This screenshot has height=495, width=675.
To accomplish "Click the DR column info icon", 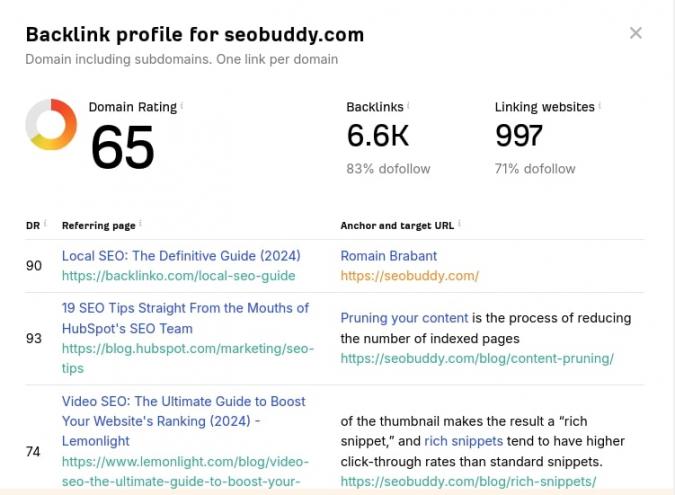I will coord(45,225).
